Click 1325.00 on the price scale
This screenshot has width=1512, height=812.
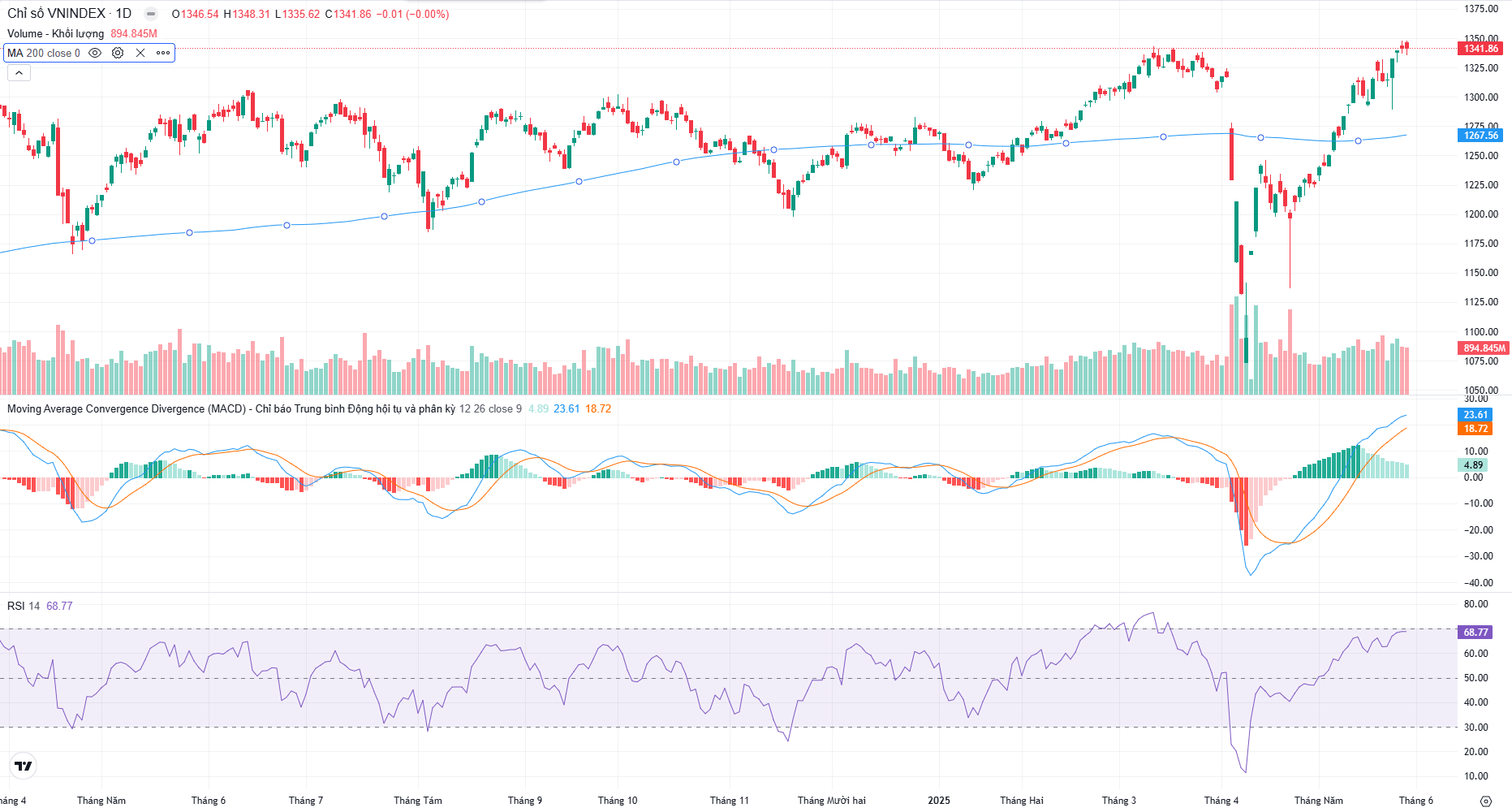(1481, 68)
